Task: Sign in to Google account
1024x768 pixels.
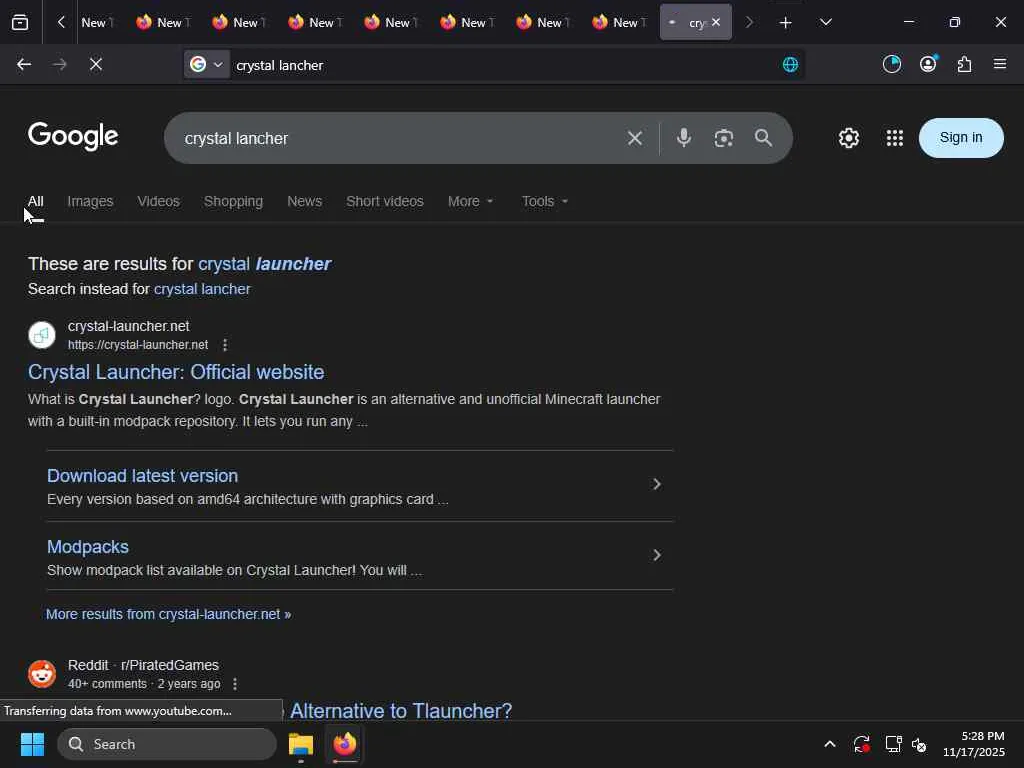Action: point(961,138)
